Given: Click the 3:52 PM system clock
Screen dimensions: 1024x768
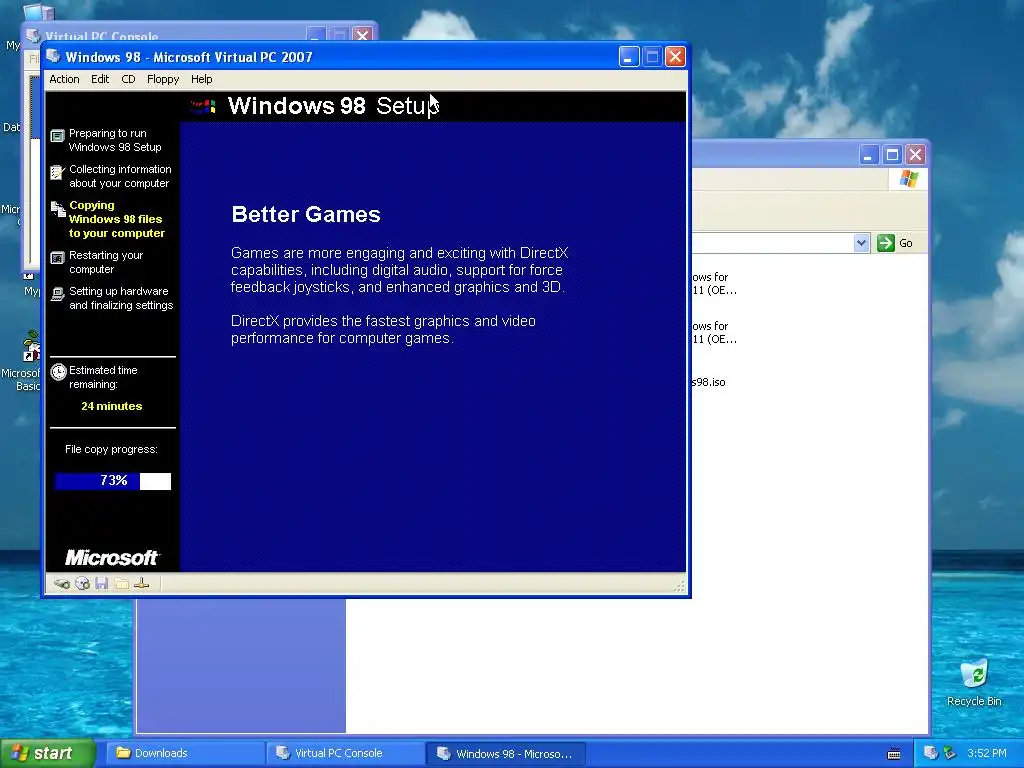Looking at the screenshot, I should coord(987,753).
